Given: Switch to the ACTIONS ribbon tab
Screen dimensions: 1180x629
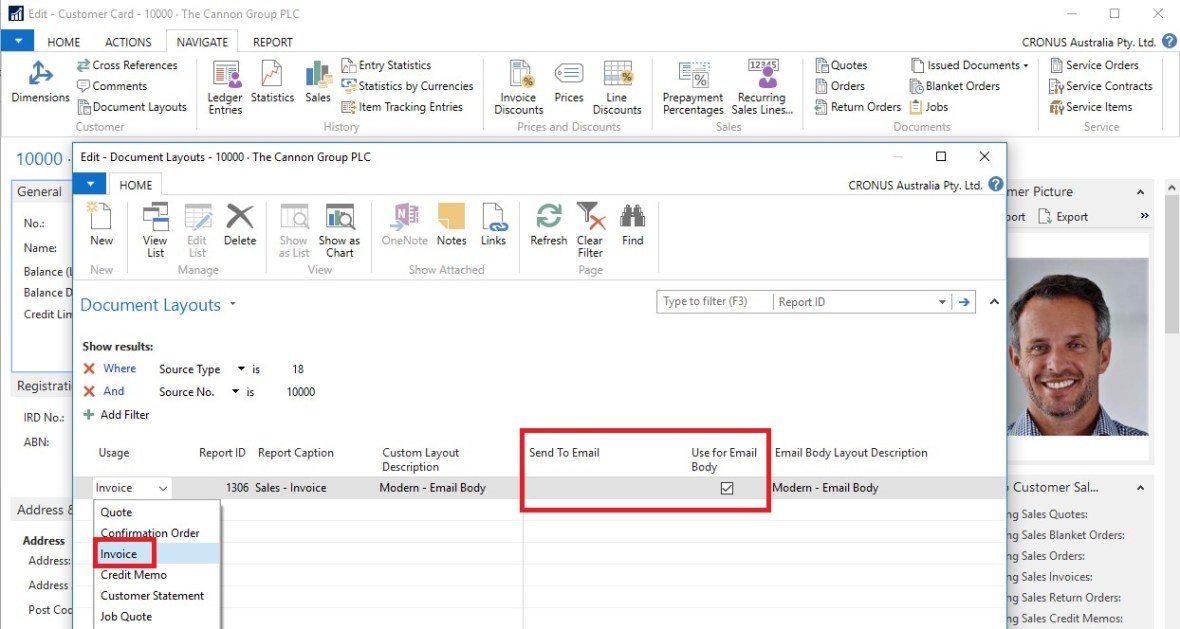Looking at the screenshot, I should pos(128,42).
